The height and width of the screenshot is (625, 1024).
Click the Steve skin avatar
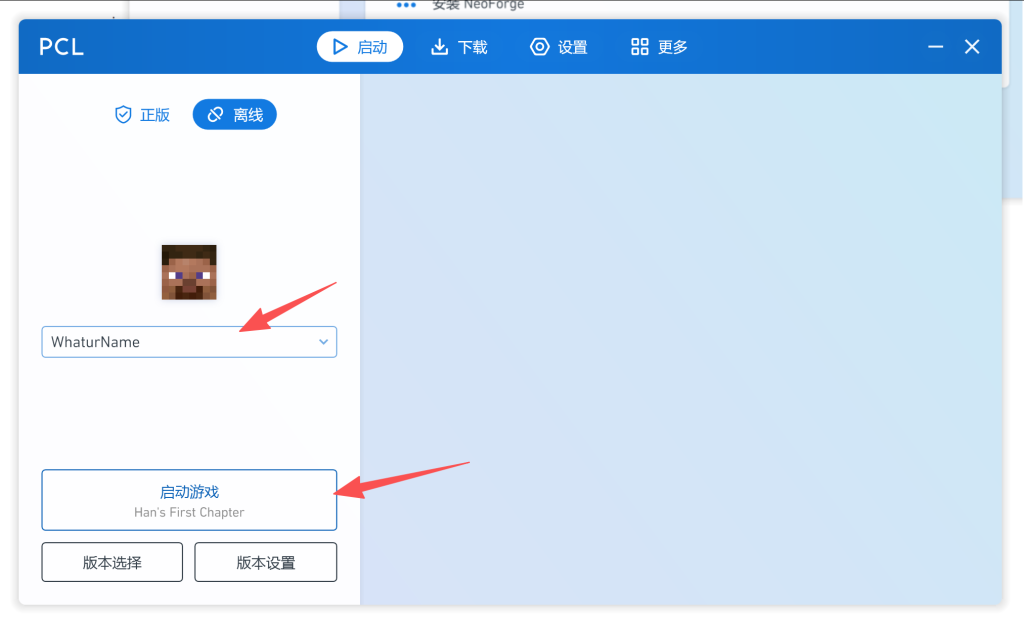189,272
